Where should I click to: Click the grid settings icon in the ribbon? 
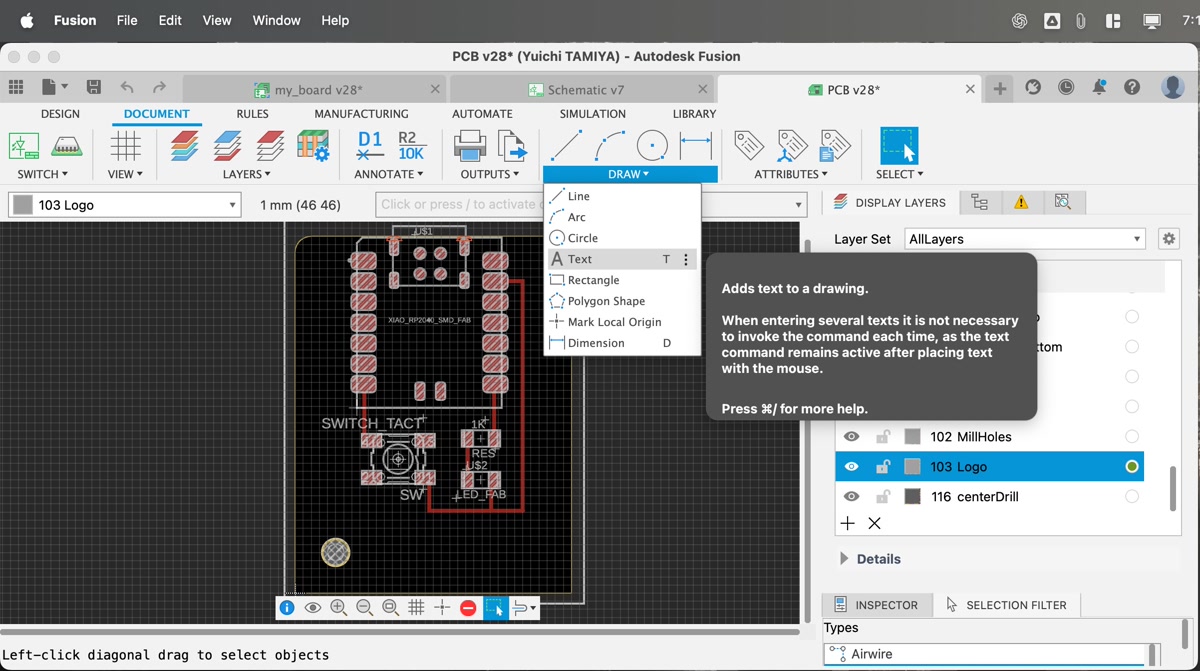[x=125, y=146]
